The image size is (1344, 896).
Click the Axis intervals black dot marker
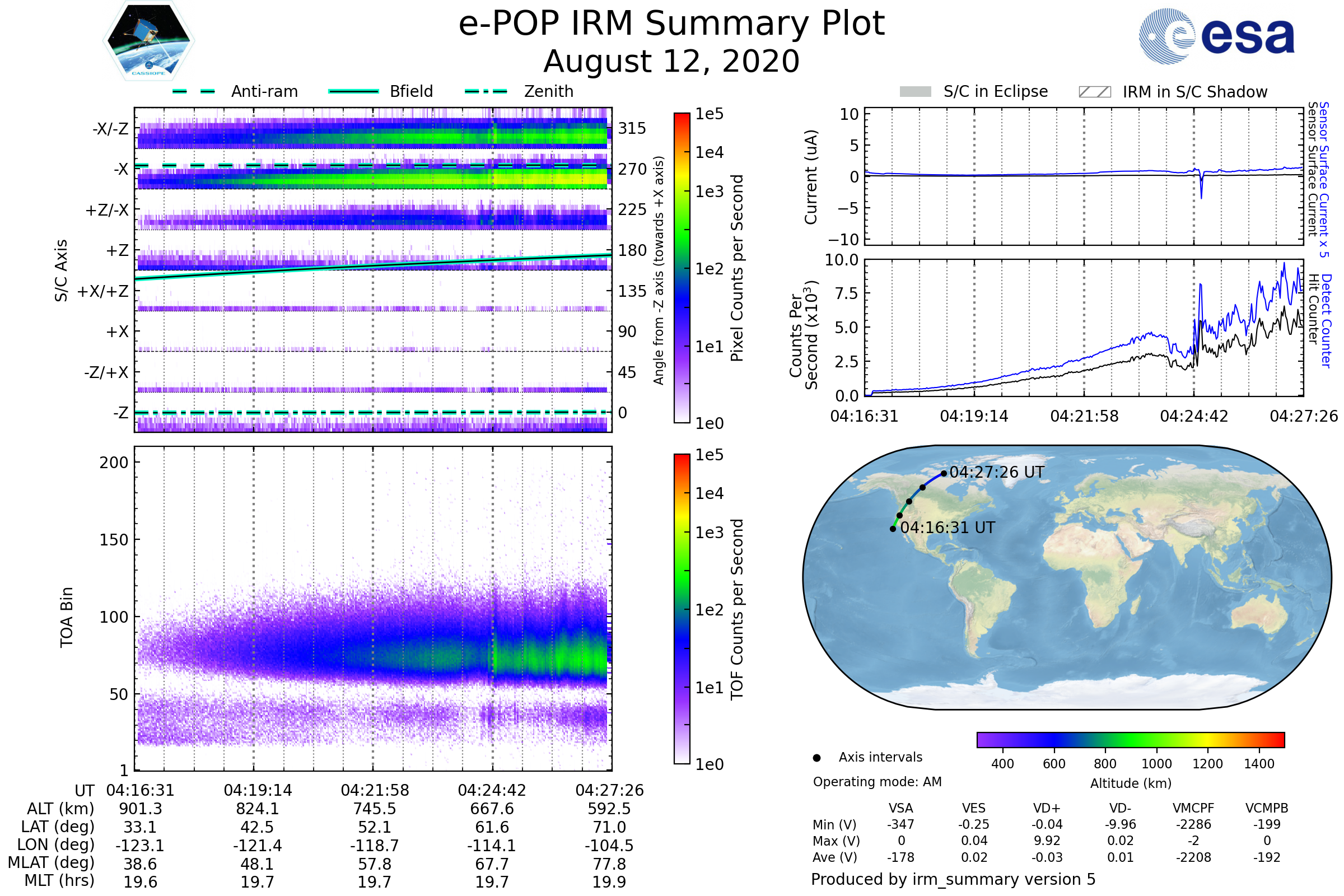[817, 758]
